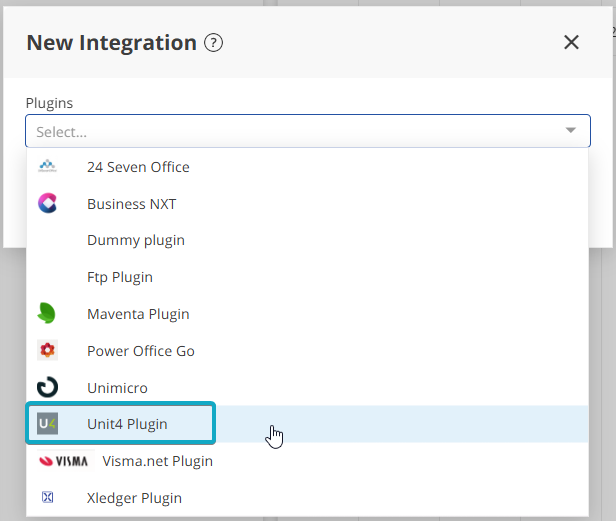This screenshot has width=616, height=521.
Task: Select the Dummy plugin option
Action: click(x=135, y=240)
